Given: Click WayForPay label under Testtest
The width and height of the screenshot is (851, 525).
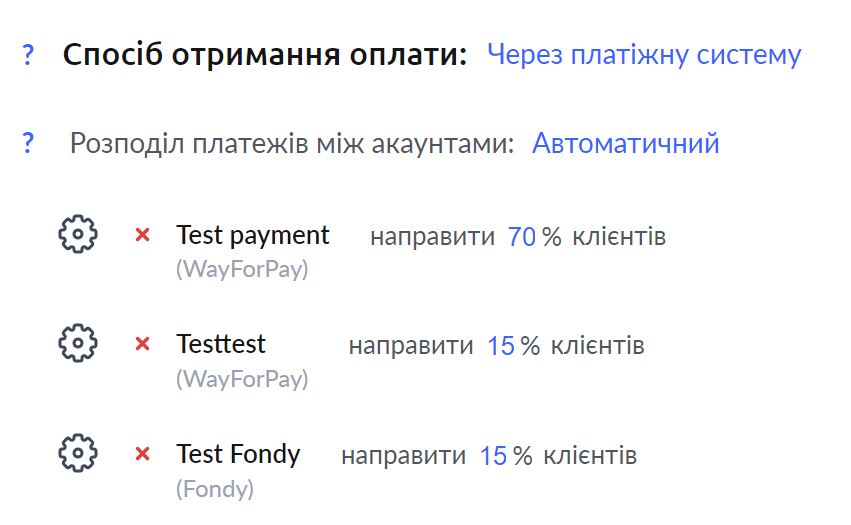Looking at the screenshot, I should tap(242, 378).
